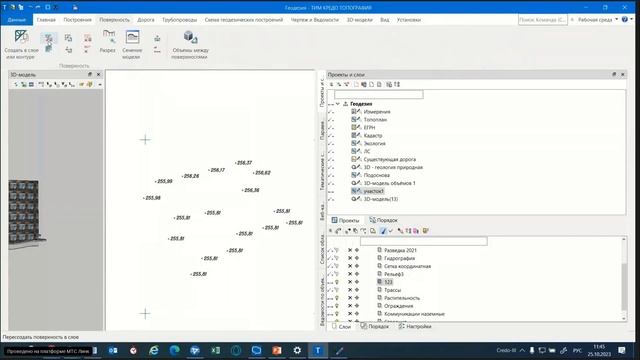Toggle visibility of Трассы layer
The image size is (640, 360).
[337, 290]
